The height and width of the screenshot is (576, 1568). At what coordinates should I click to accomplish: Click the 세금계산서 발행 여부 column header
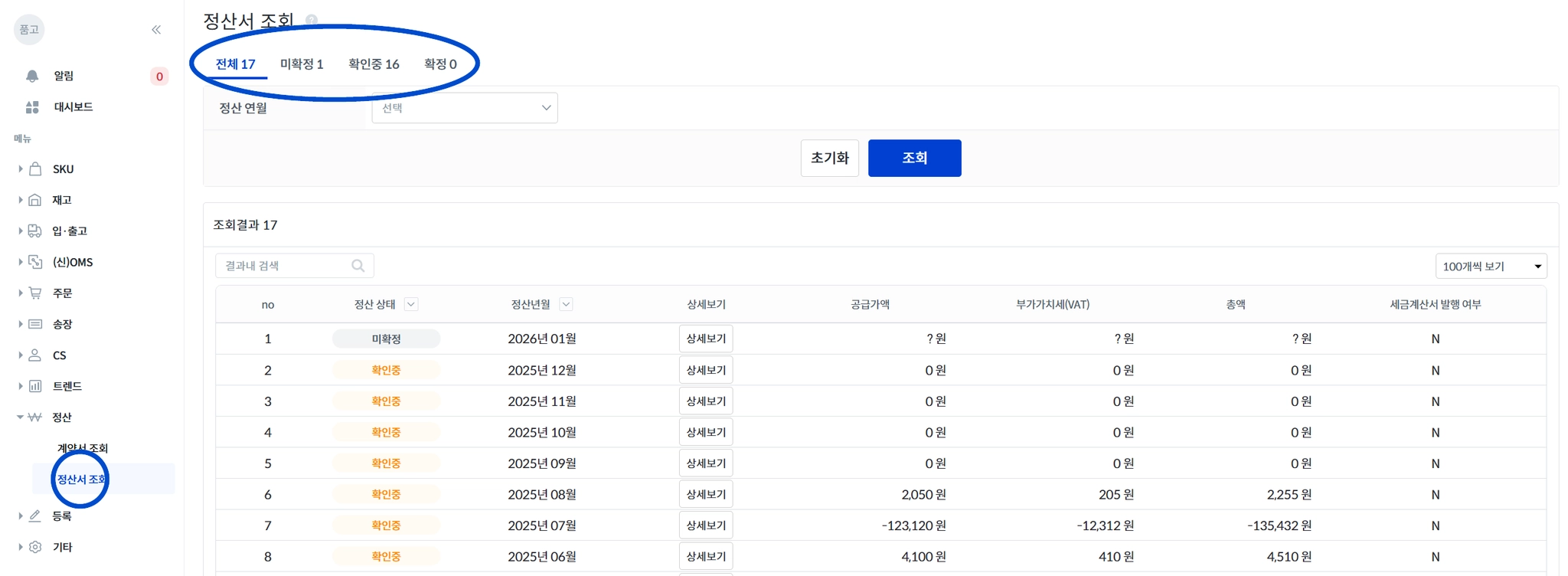point(1436,304)
